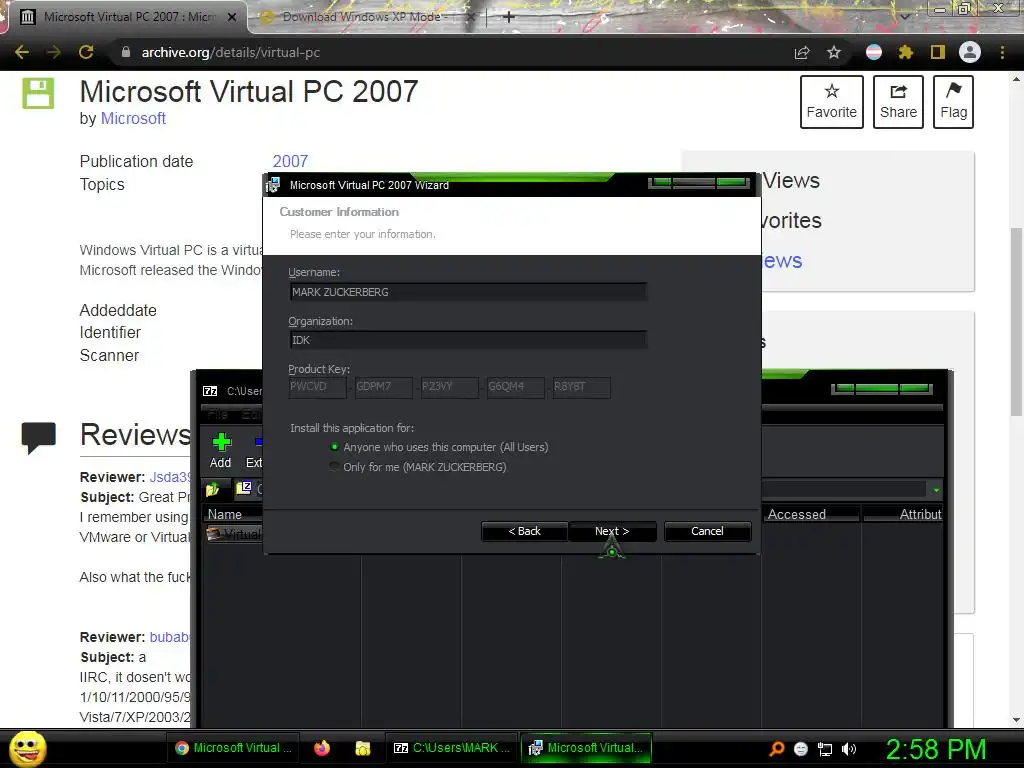Click the R8Y8T product key box

click(581, 387)
